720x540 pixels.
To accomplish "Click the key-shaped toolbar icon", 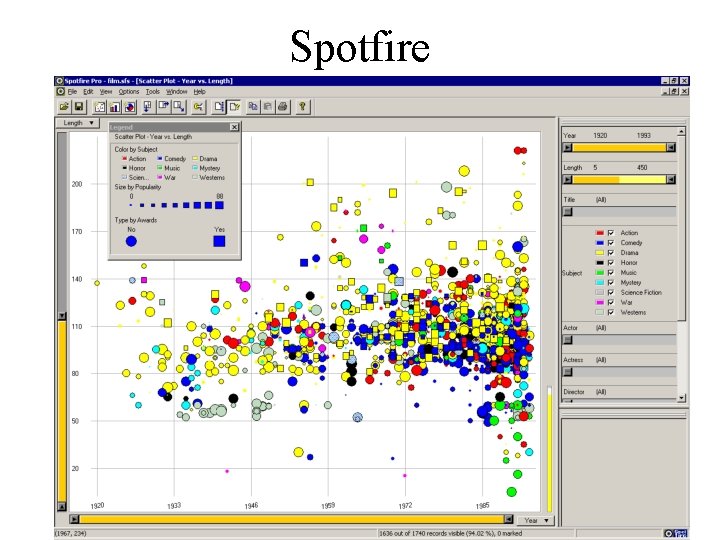I will 198,107.
